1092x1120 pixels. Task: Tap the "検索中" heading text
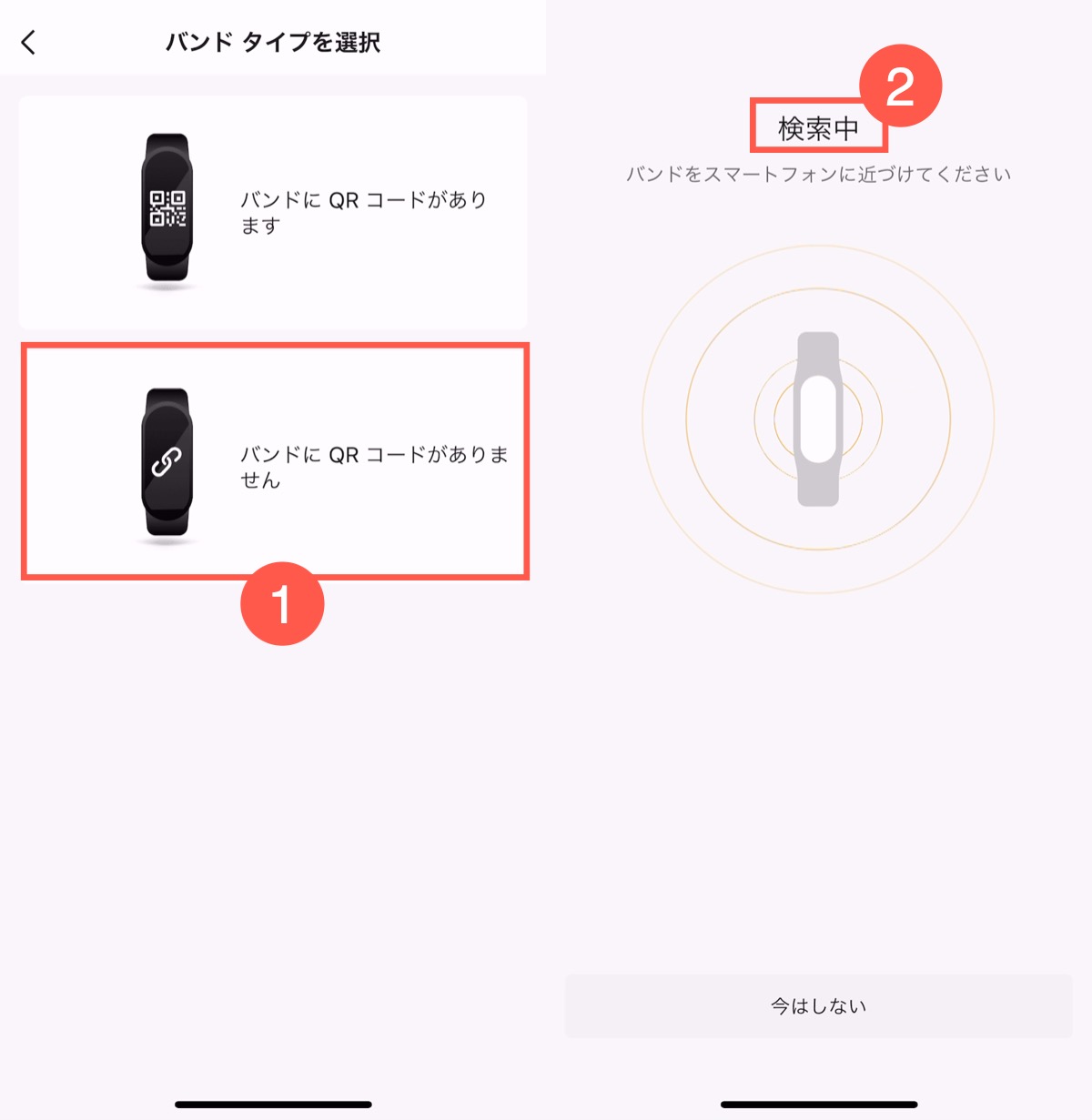[818, 128]
